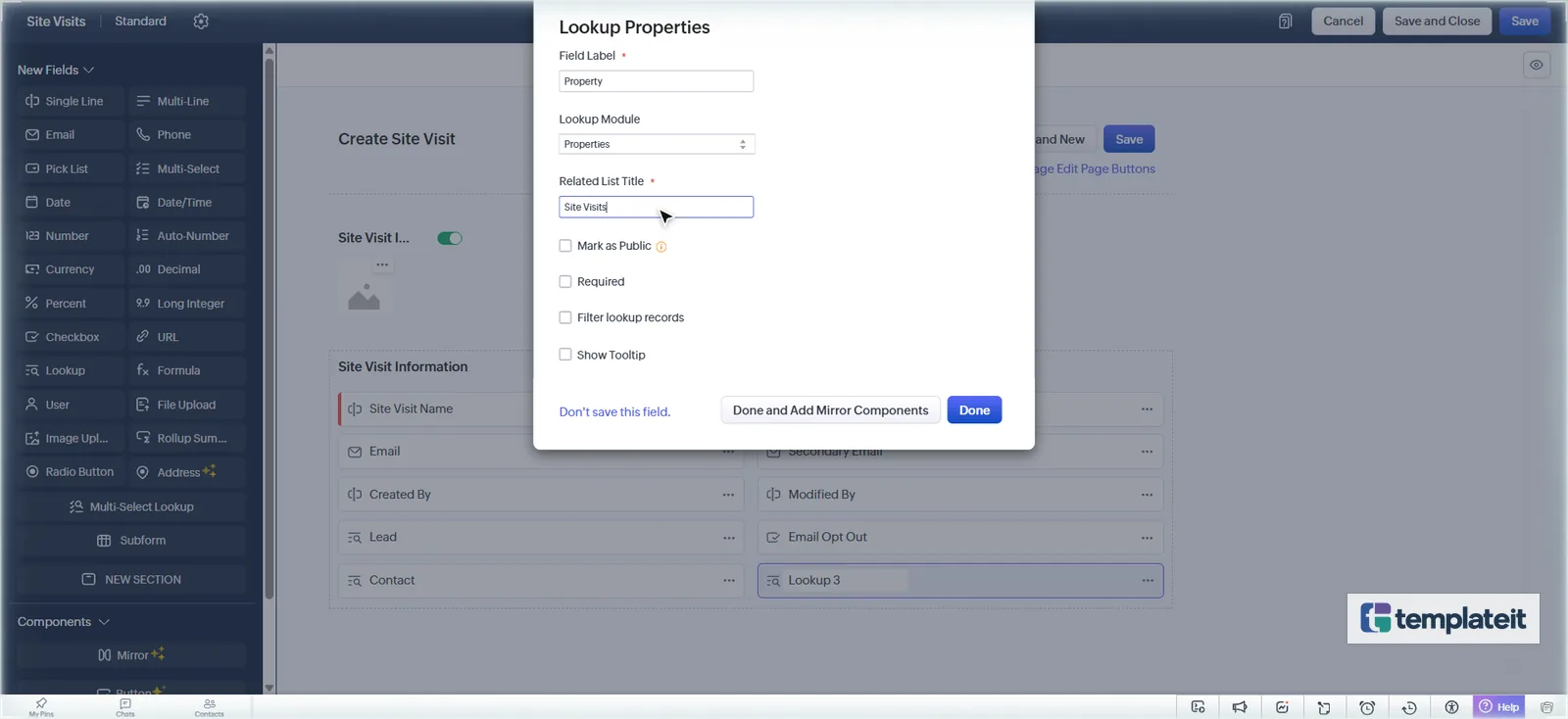Select the Rollup Summary field type
Viewport: 1568px width, 719px height.
click(x=187, y=439)
